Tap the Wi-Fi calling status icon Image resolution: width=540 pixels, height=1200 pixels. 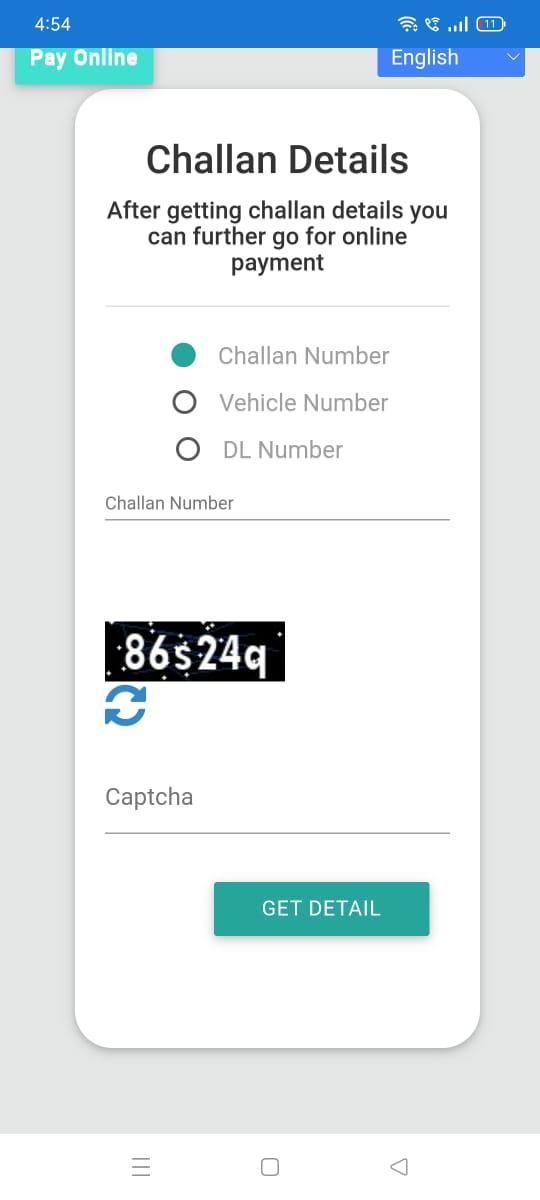pyautogui.click(x=432, y=23)
